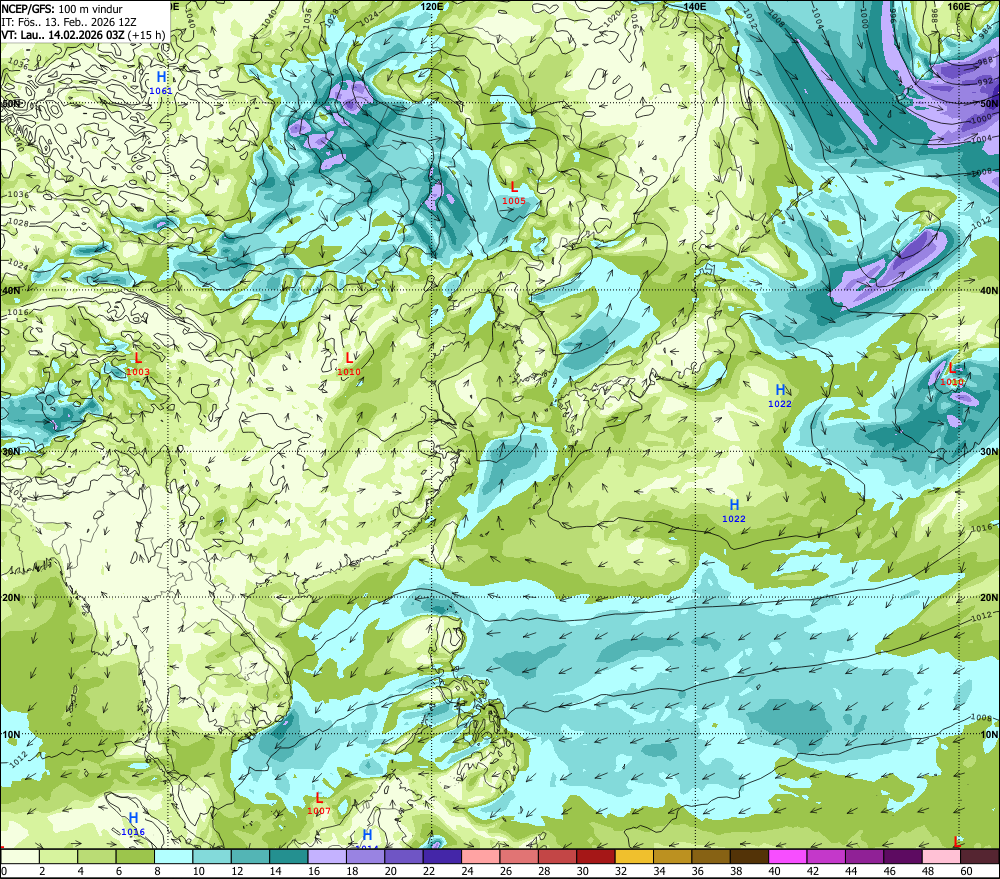This screenshot has height=879, width=1000.
Task: Select the olive green 6–8 legend swatch
Action: [135, 857]
